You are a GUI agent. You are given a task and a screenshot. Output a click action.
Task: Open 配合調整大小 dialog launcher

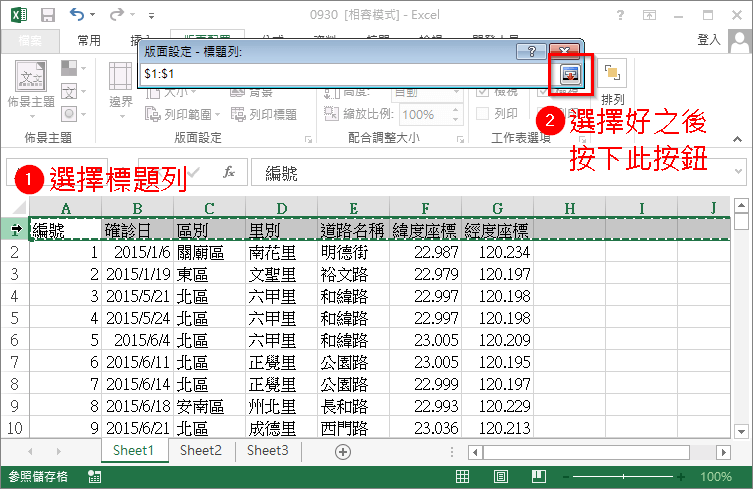click(460, 140)
